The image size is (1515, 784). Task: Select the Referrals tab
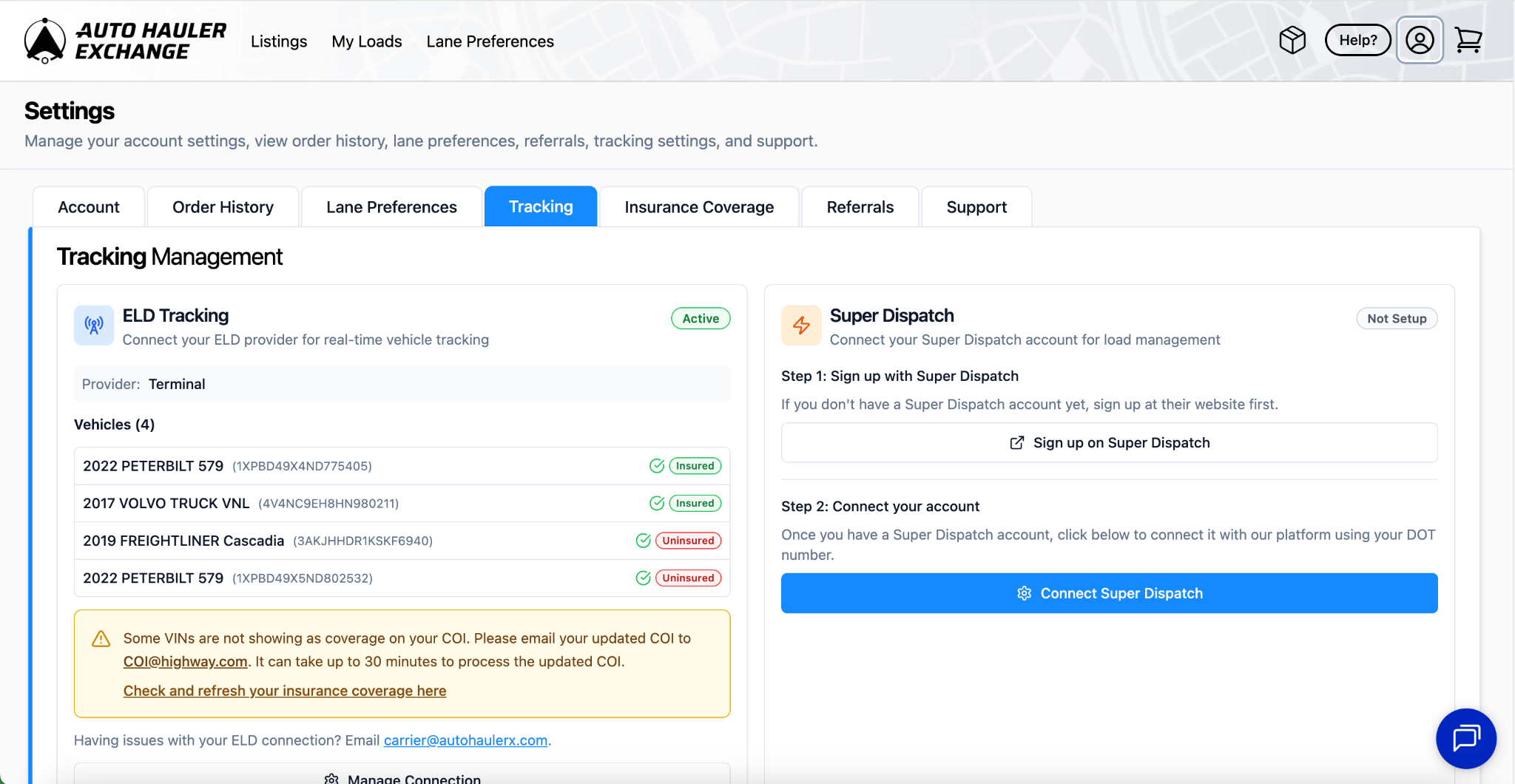pyautogui.click(x=860, y=207)
